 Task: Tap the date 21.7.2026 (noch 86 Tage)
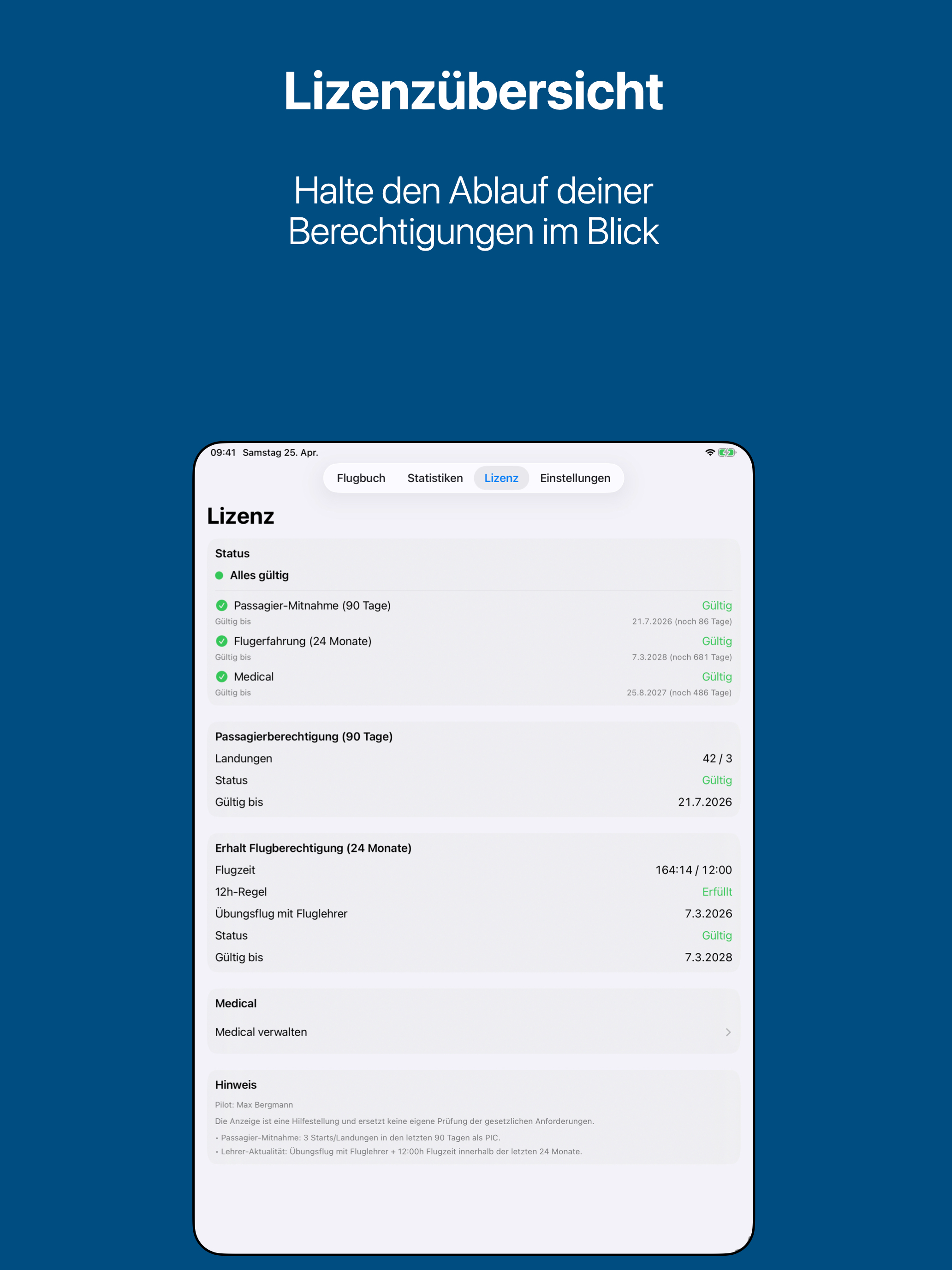682,621
